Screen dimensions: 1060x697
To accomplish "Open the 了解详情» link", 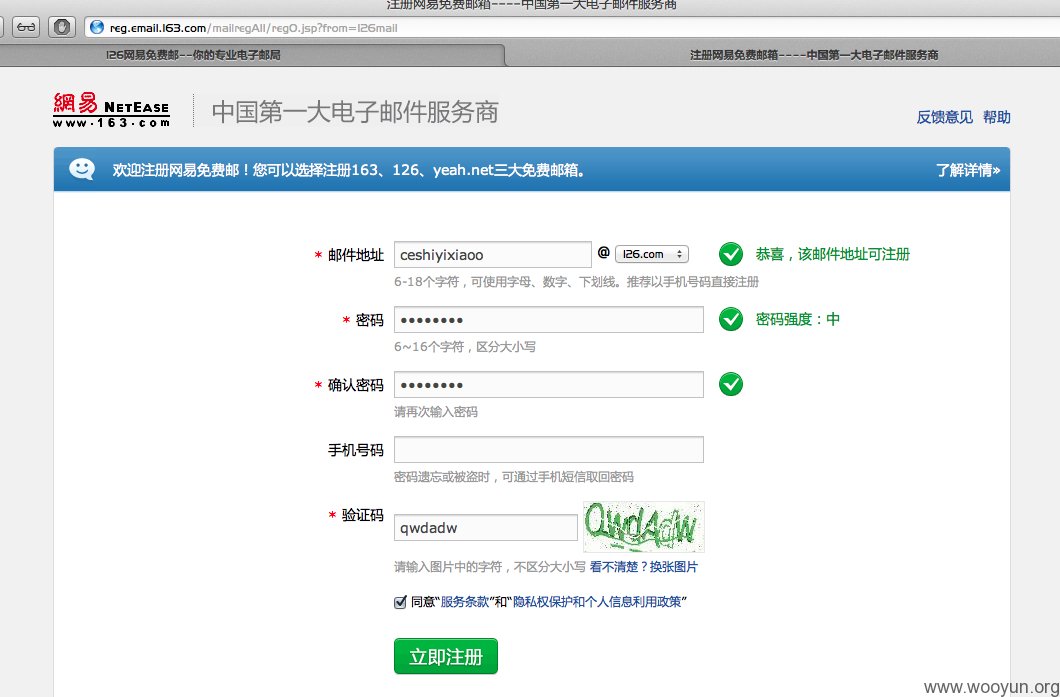I will pyautogui.click(x=968, y=170).
